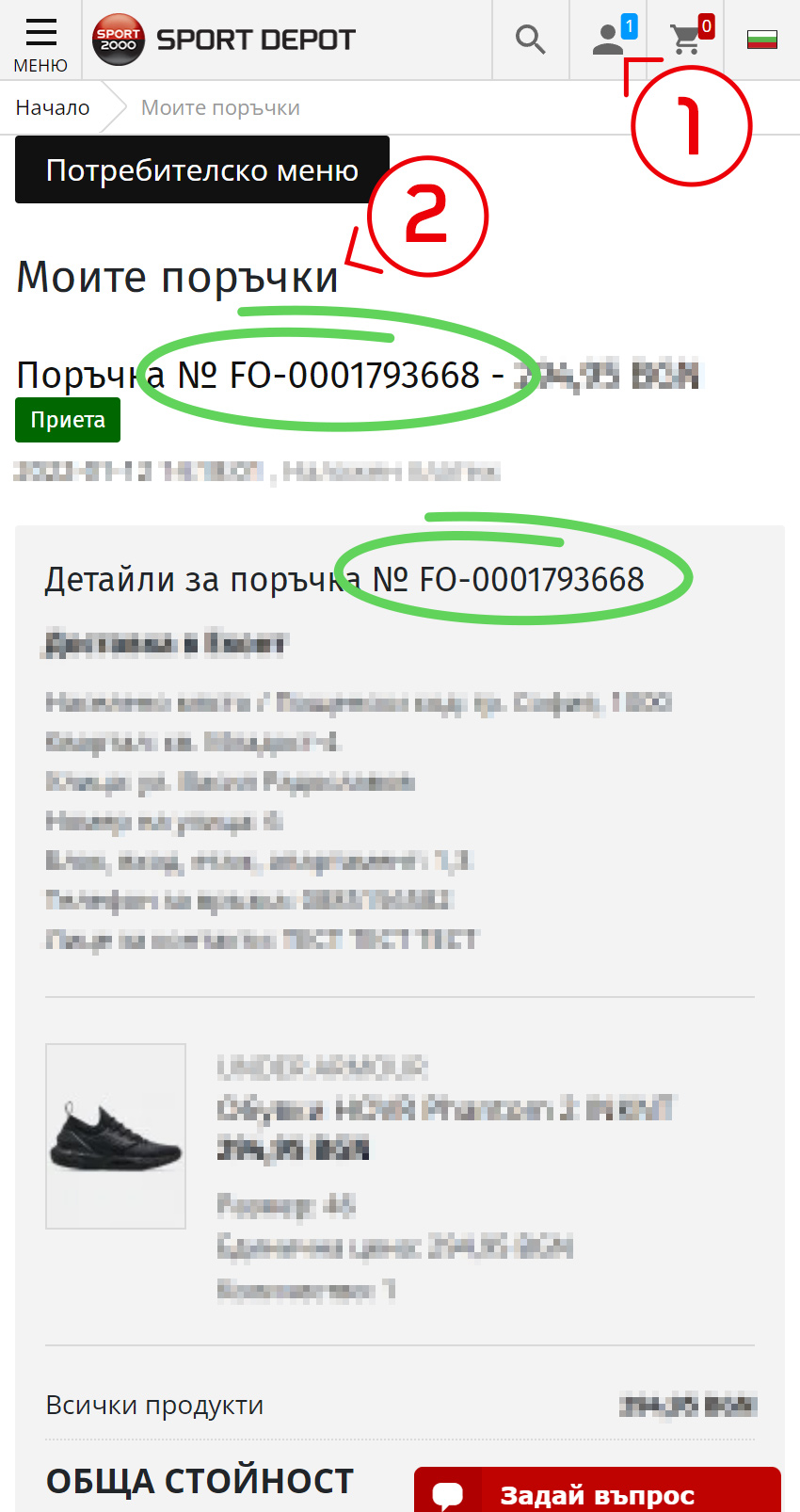Click Детайли за поръчка № FO-0001793668 heading
The width and height of the screenshot is (800, 1512).
(x=344, y=579)
